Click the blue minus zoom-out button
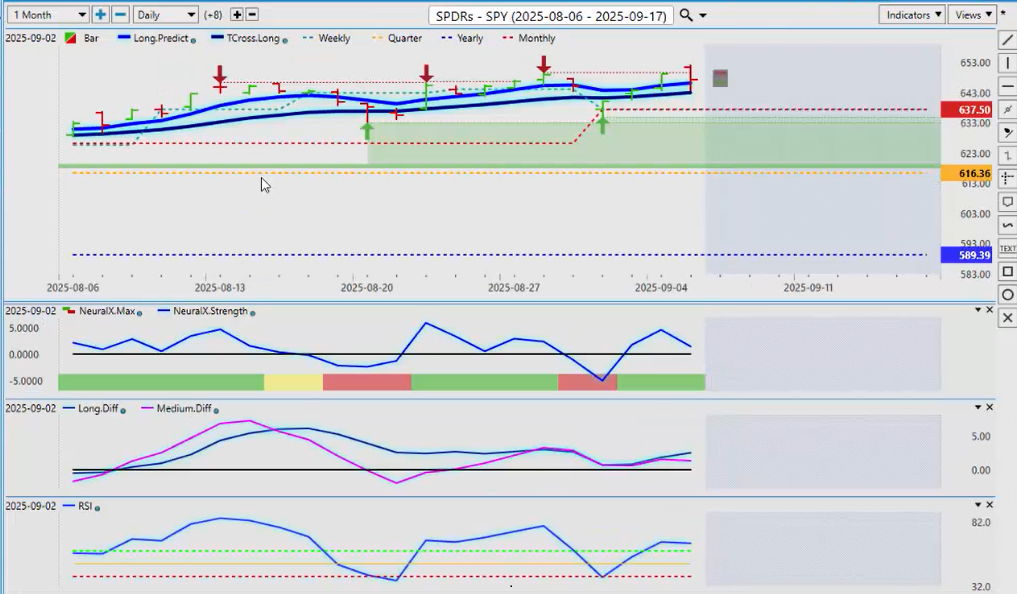This screenshot has width=1017, height=594. pyautogui.click(x=119, y=15)
